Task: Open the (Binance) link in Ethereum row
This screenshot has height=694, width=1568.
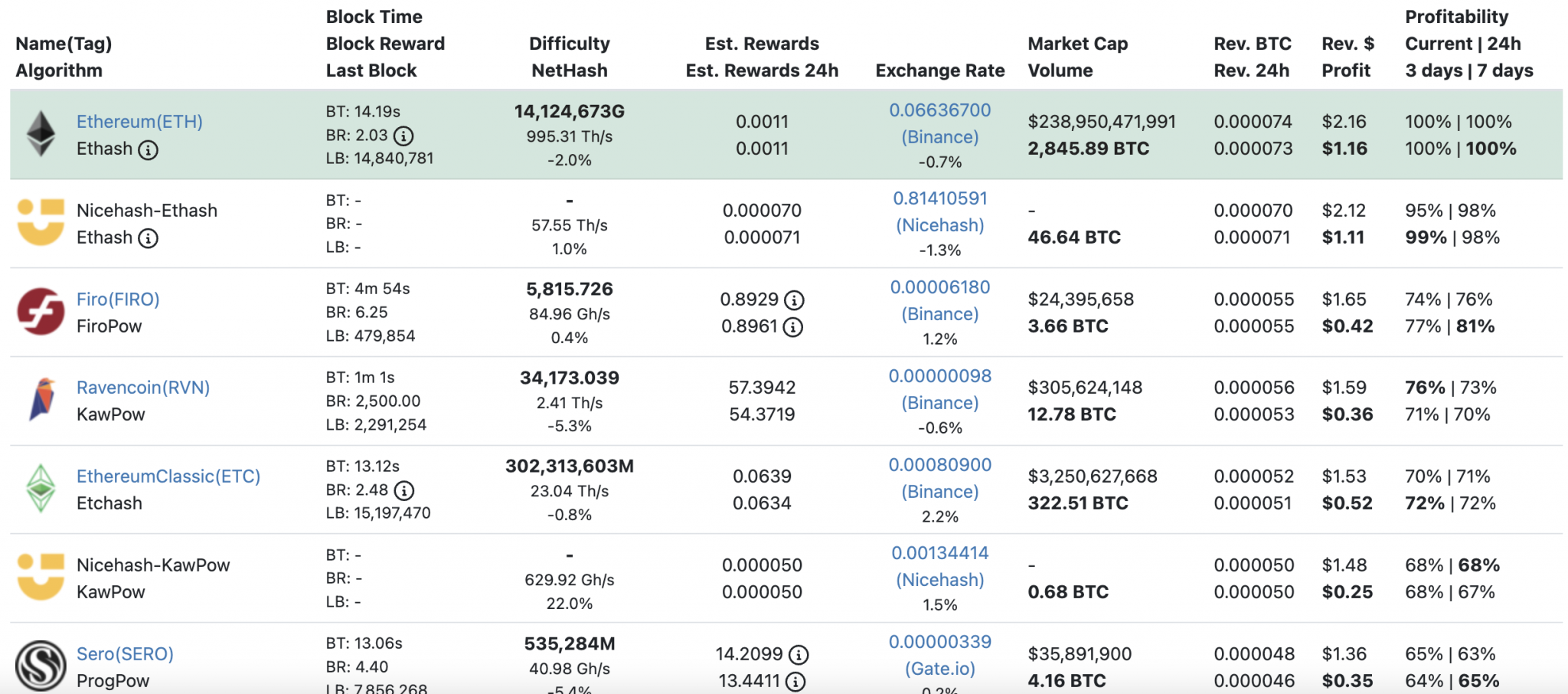Action: [940, 137]
